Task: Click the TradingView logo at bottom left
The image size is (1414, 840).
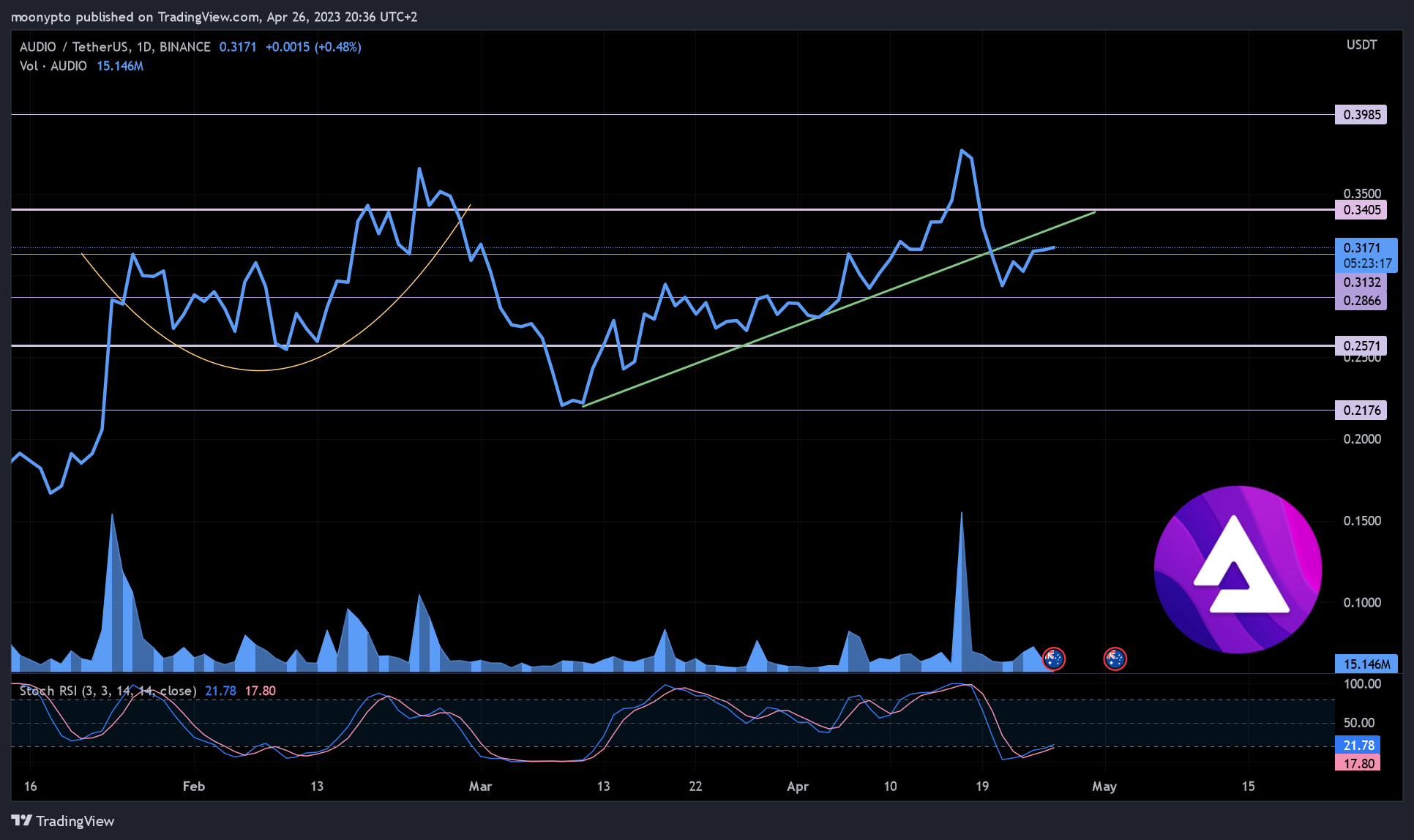Action: [63, 821]
